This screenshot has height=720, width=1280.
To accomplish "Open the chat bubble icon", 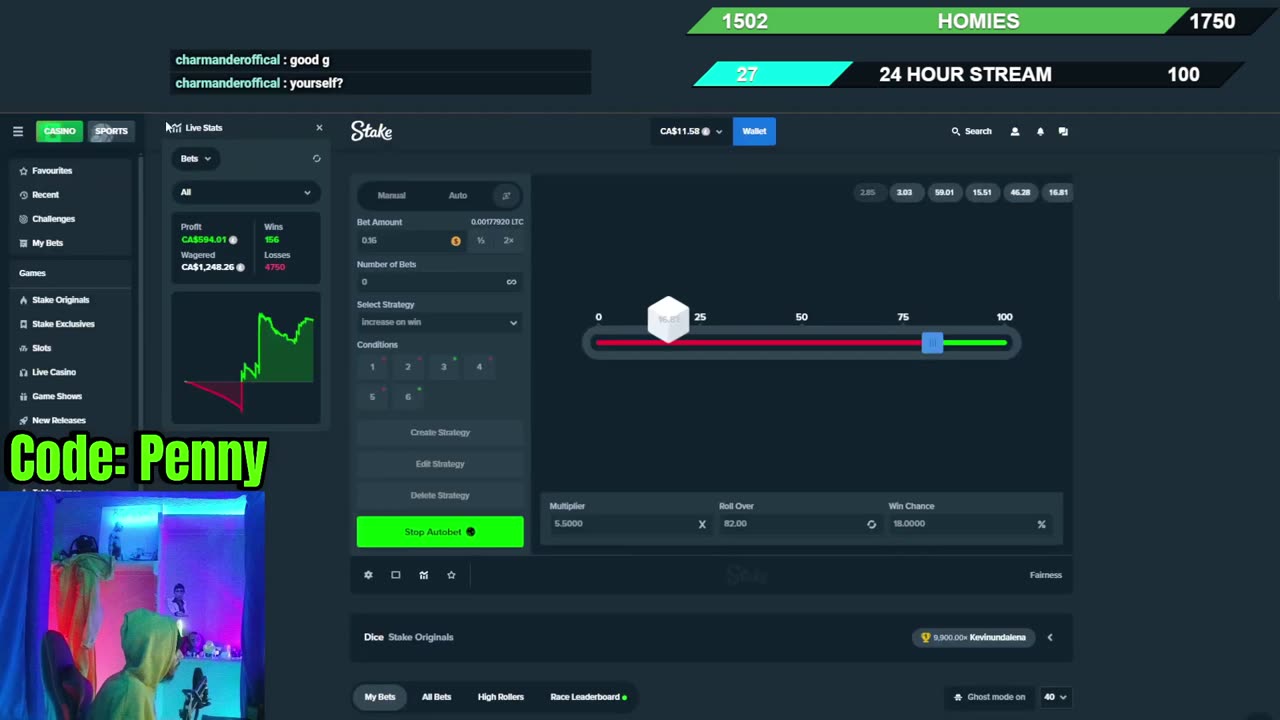I will click(x=1063, y=131).
